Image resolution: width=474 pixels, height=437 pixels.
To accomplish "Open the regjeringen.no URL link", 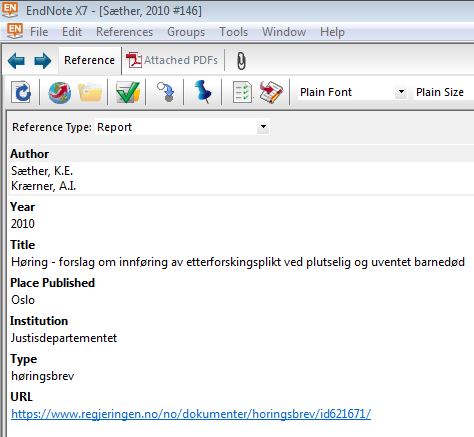I will coord(191,414).
